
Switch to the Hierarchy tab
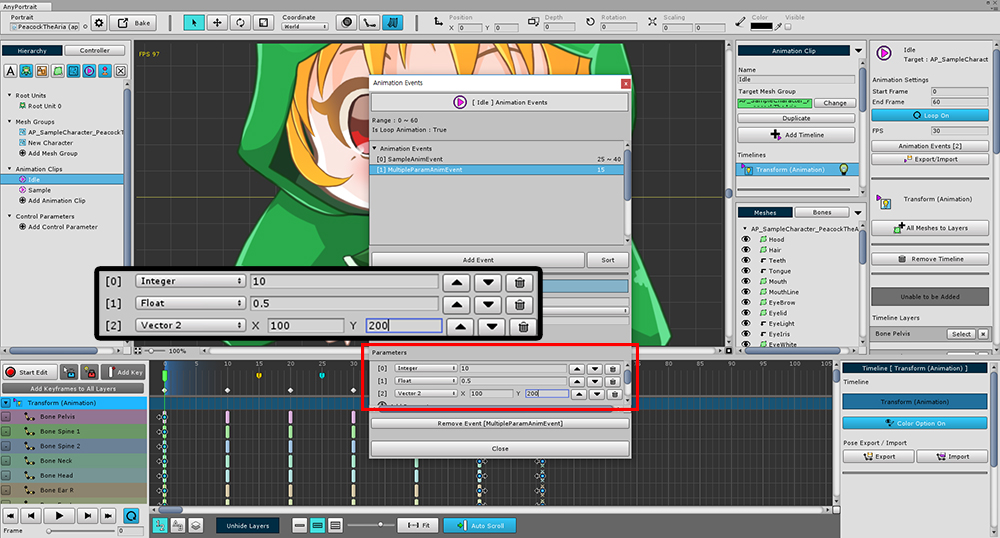(32, 50)
